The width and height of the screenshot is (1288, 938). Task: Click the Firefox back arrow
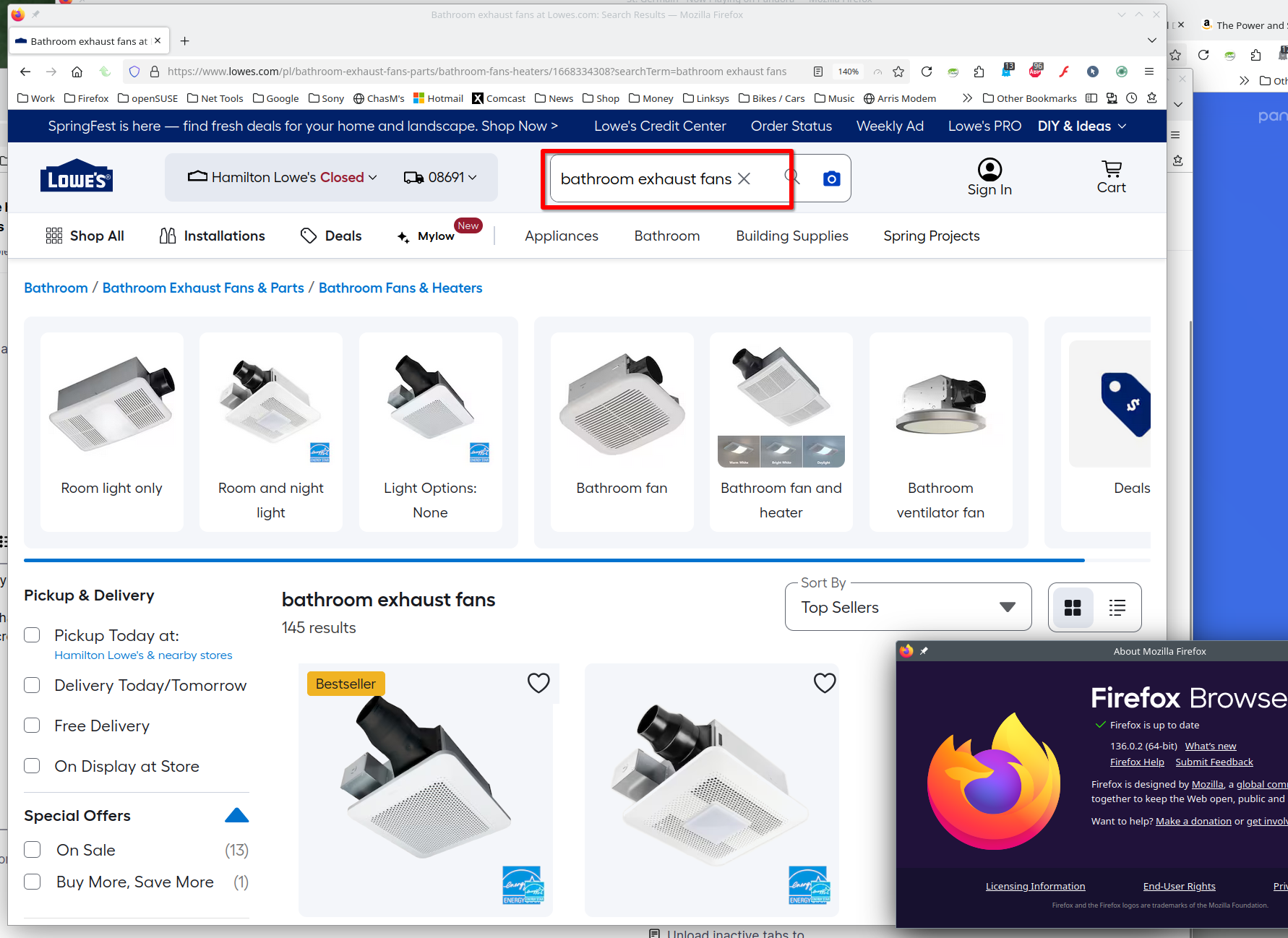(x=25, y=72)
